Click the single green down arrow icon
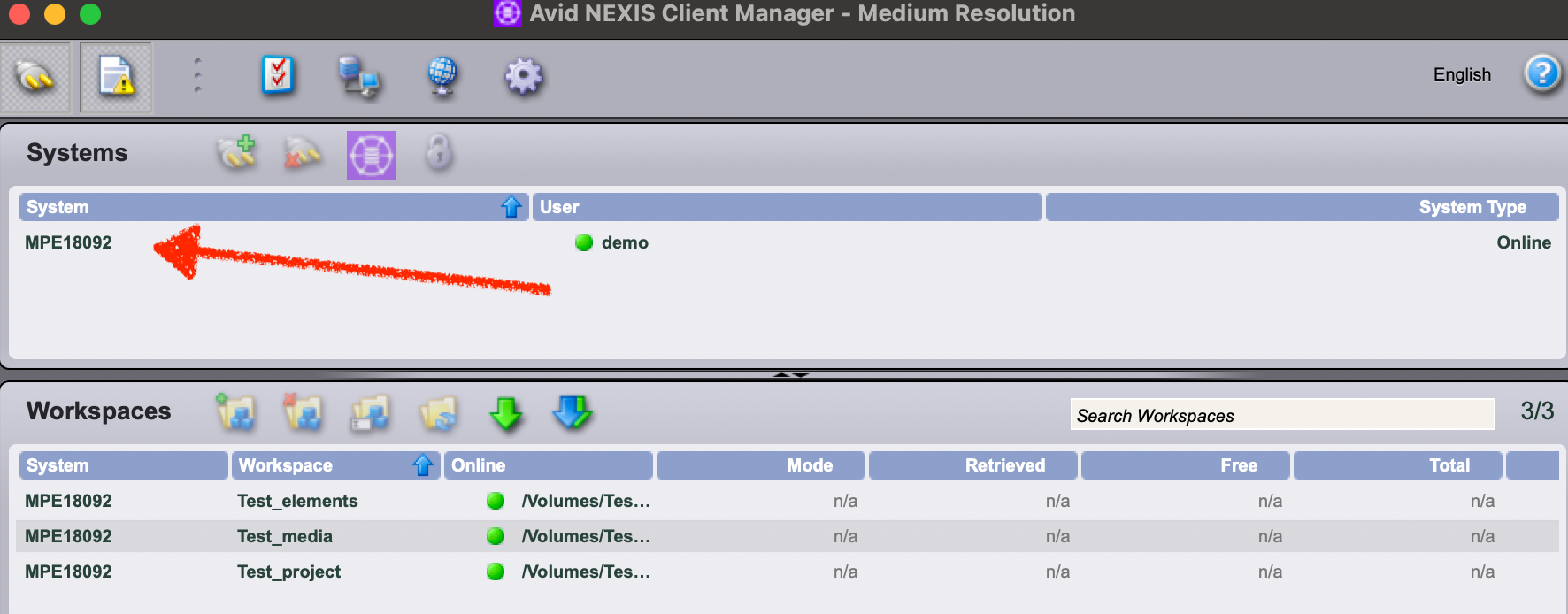This screenshot has height=614, width=1568. pos(506,413)
